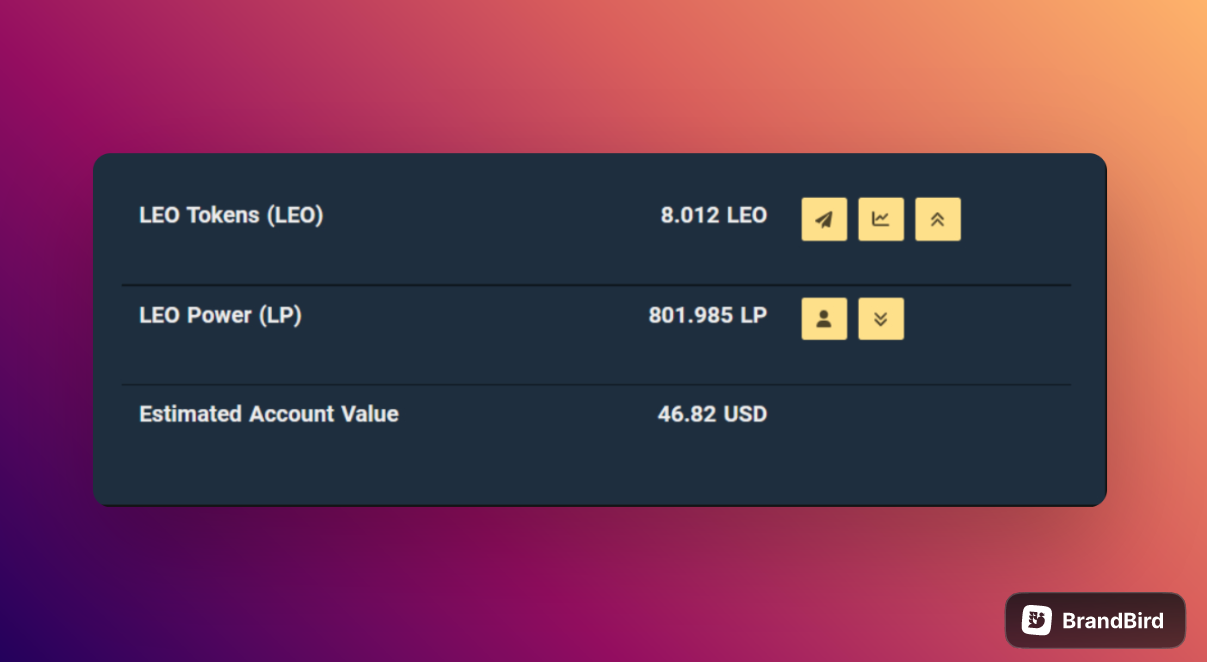
Task: Click the (LP) abbreviation in LEO Power
Action: [280, 315]
